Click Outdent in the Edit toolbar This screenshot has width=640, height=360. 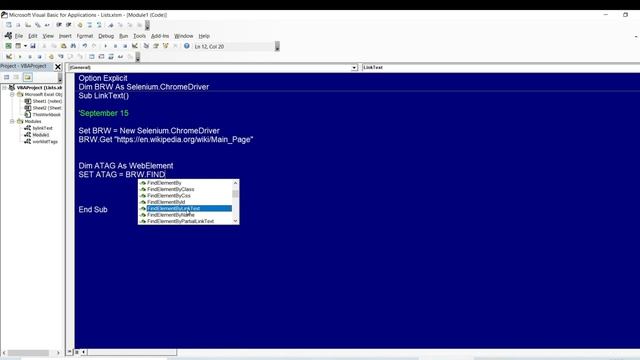[x=69, y=25]
